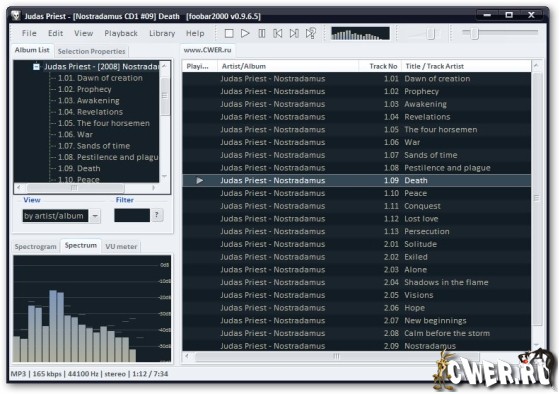Show the VU meter tab
The width and height of the screenshot is (560, 394).
(121, 246)
